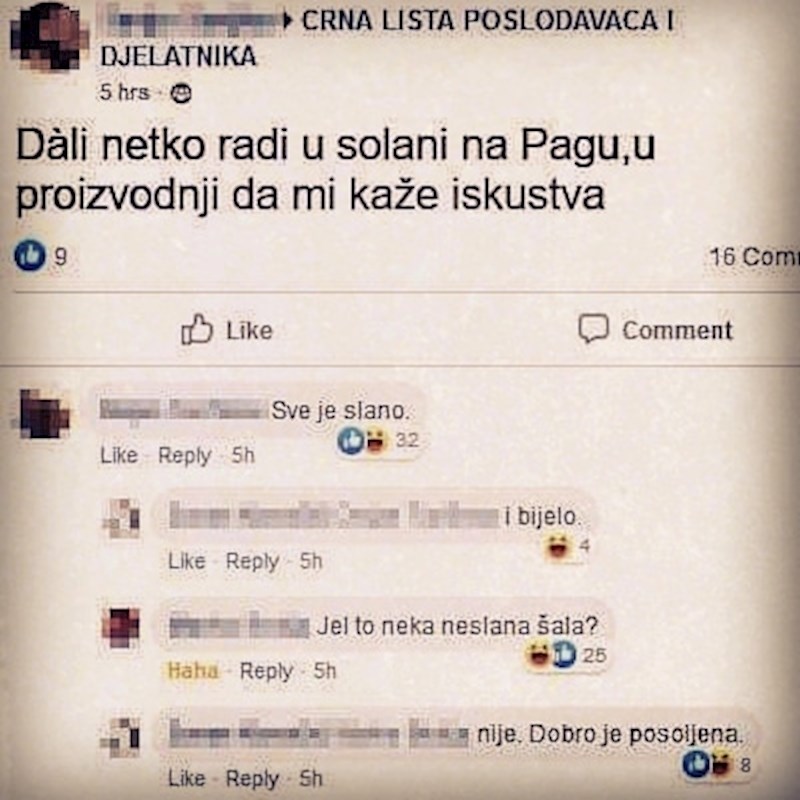Open reactions with count 25
The height and width of the screenshot is (800, 800).
[x=566, y=655]
